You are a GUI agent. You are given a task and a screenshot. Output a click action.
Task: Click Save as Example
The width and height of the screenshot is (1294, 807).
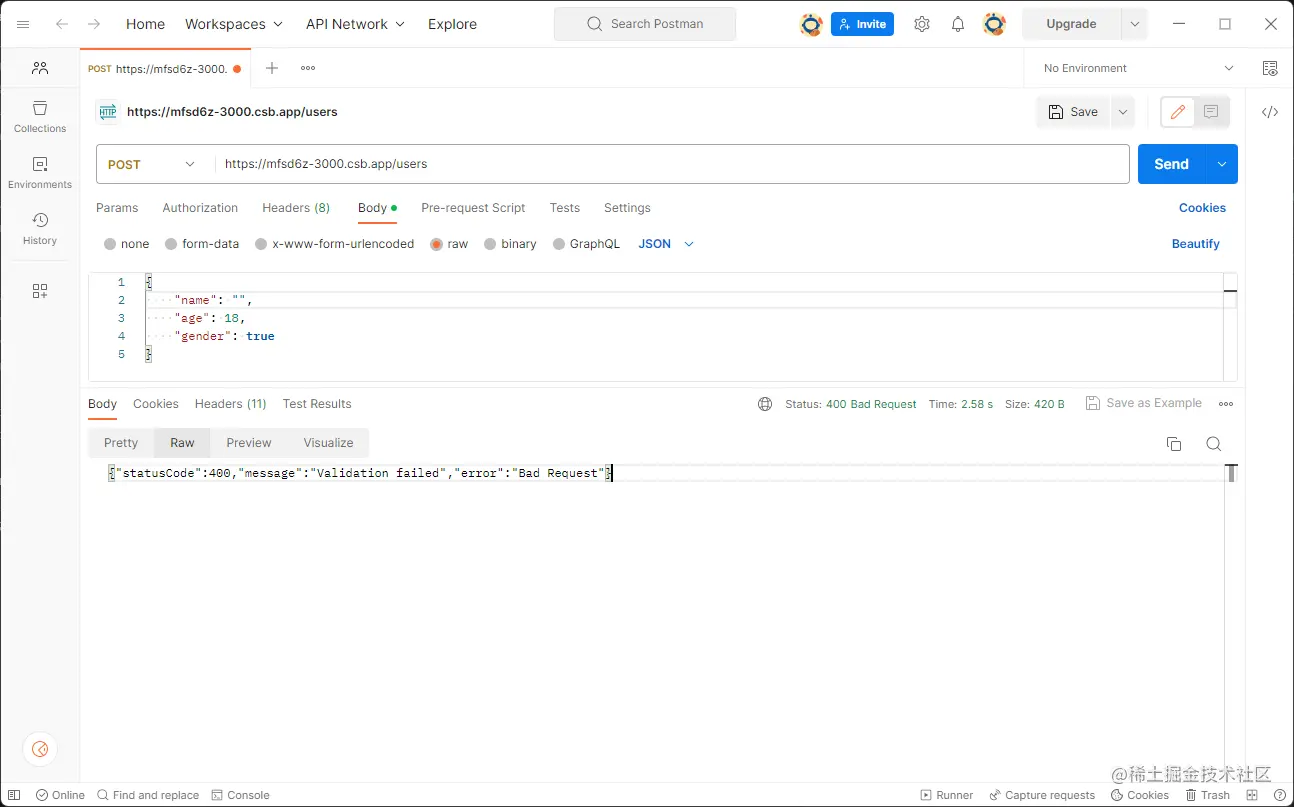1143,403
